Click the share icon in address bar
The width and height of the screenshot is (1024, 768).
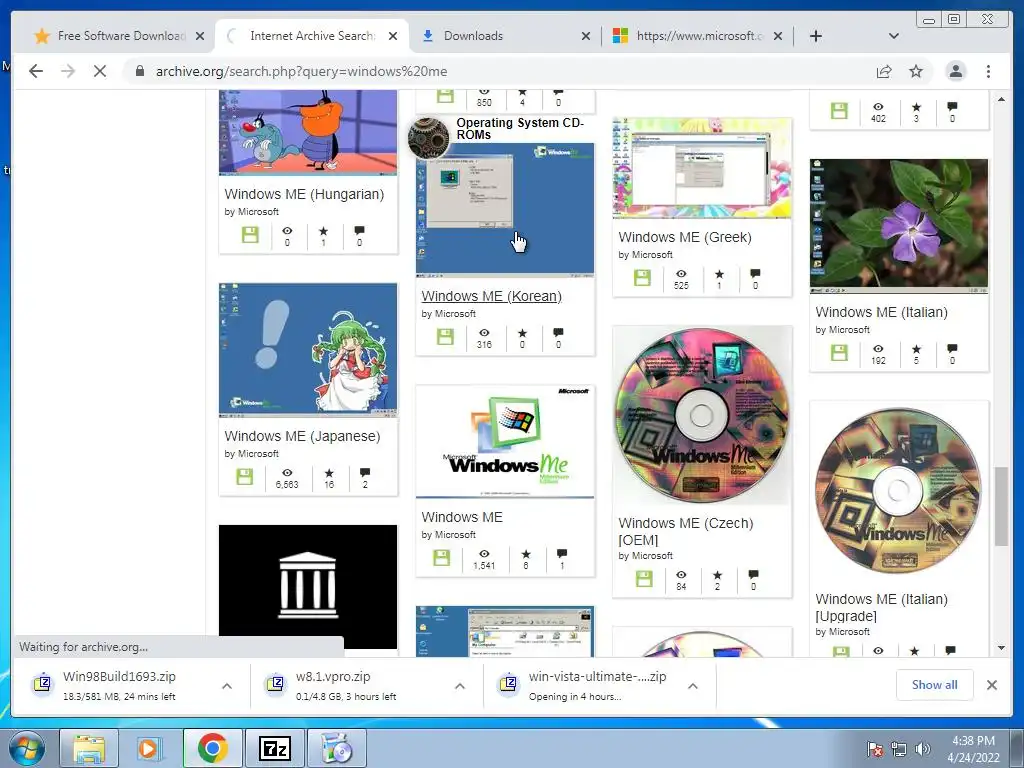point(884,71)
